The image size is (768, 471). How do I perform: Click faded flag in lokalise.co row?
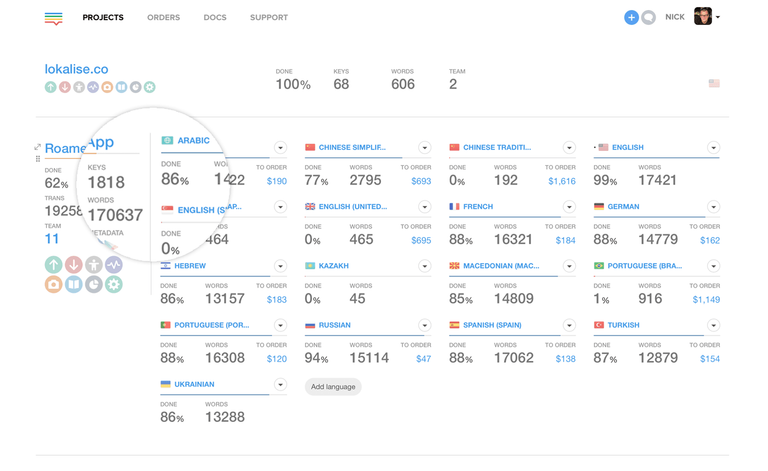pyautogui.click(x=714, y=84)
